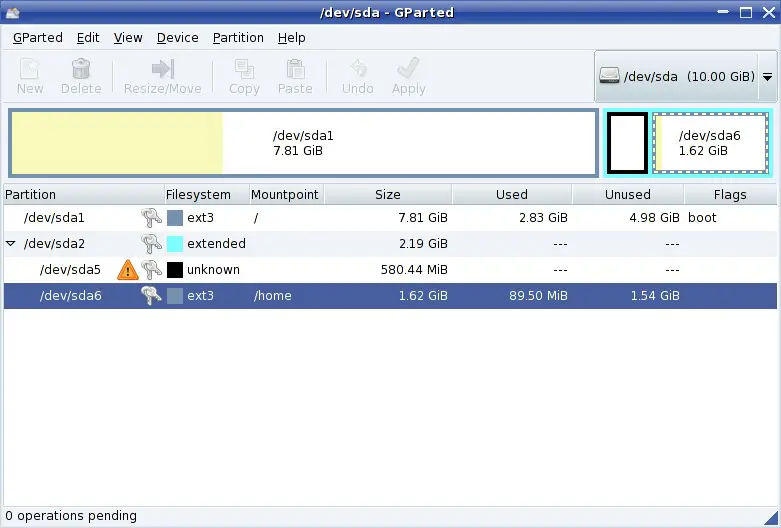The height and width of the screenshot is (528, 781).
Task: Sort by the Partition column header
Action: click(x=84, y=194)
